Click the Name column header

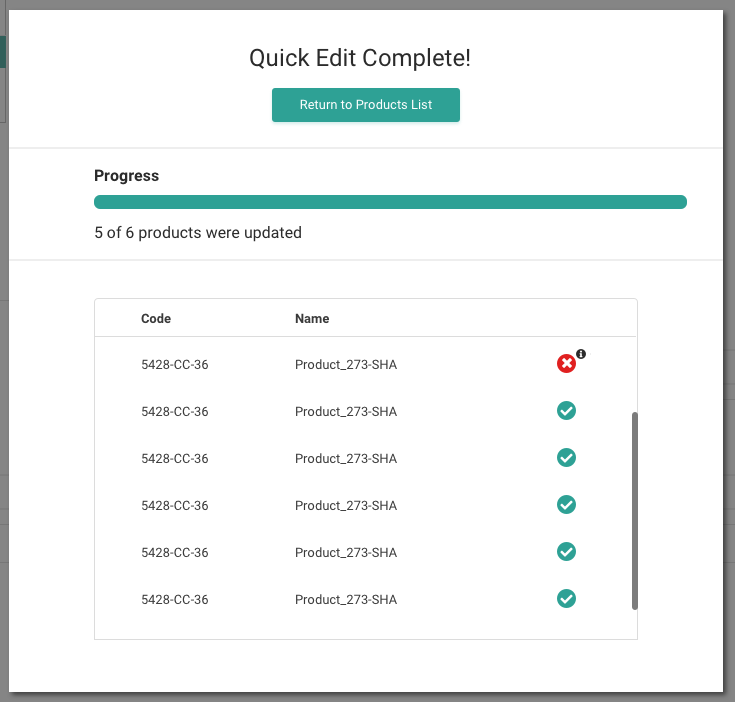pyautogui.click(x=312, y=319)
